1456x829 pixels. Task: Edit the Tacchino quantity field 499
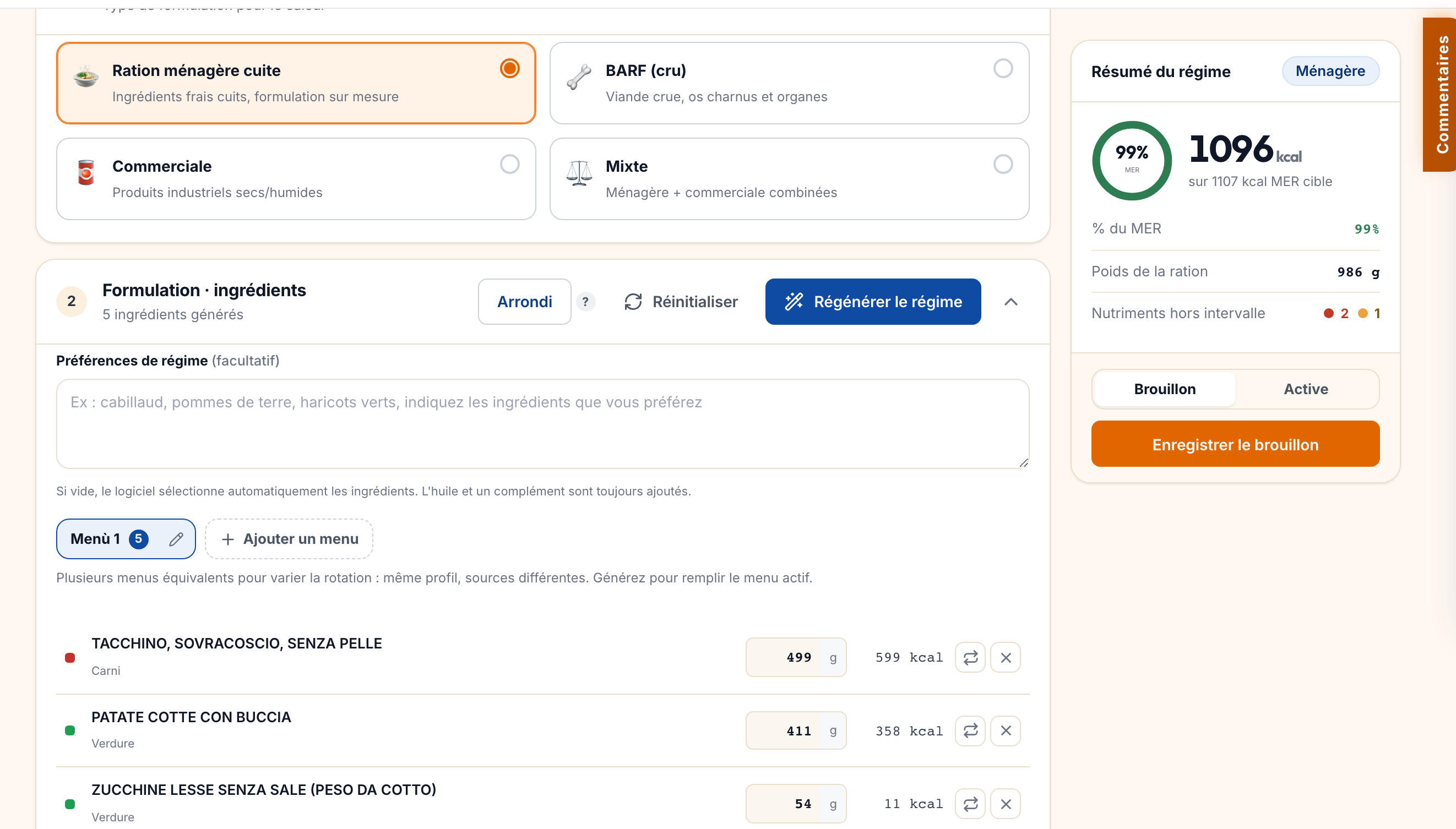coord(796,657)
